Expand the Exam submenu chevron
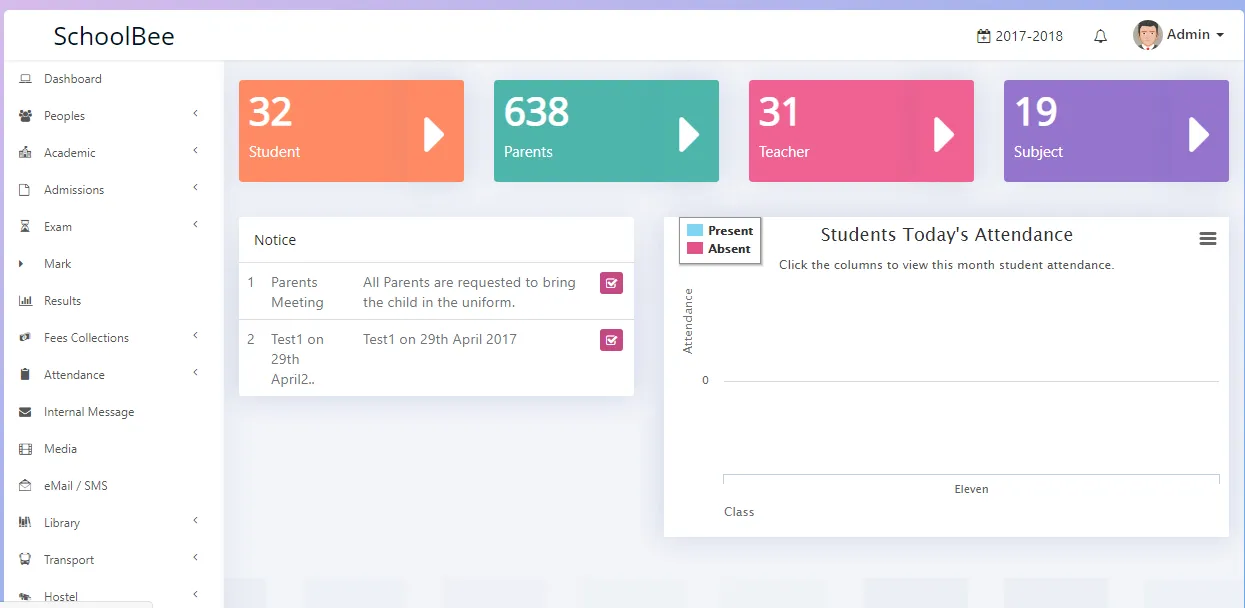The image size is (1245, 608). pyautogui.click(x=196, y=225)
